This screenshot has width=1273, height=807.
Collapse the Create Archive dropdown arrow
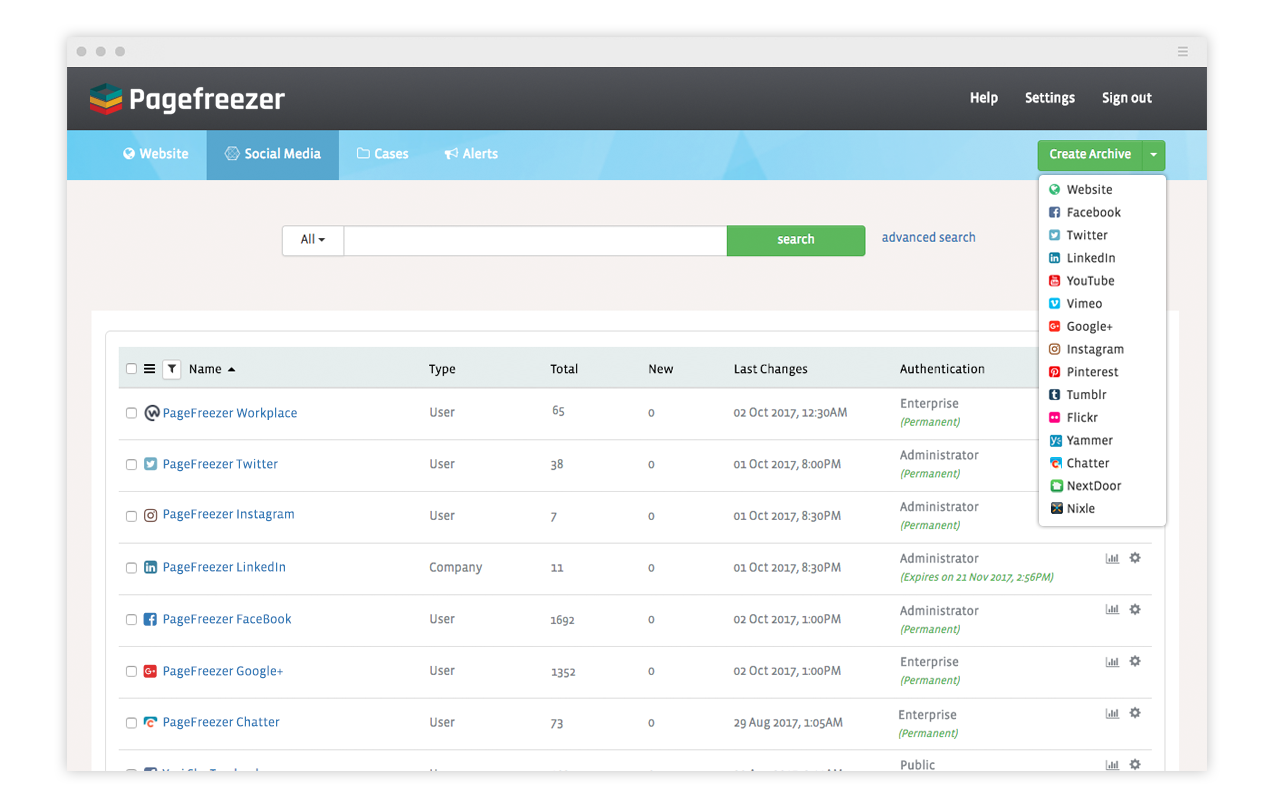coord(1153,155)
